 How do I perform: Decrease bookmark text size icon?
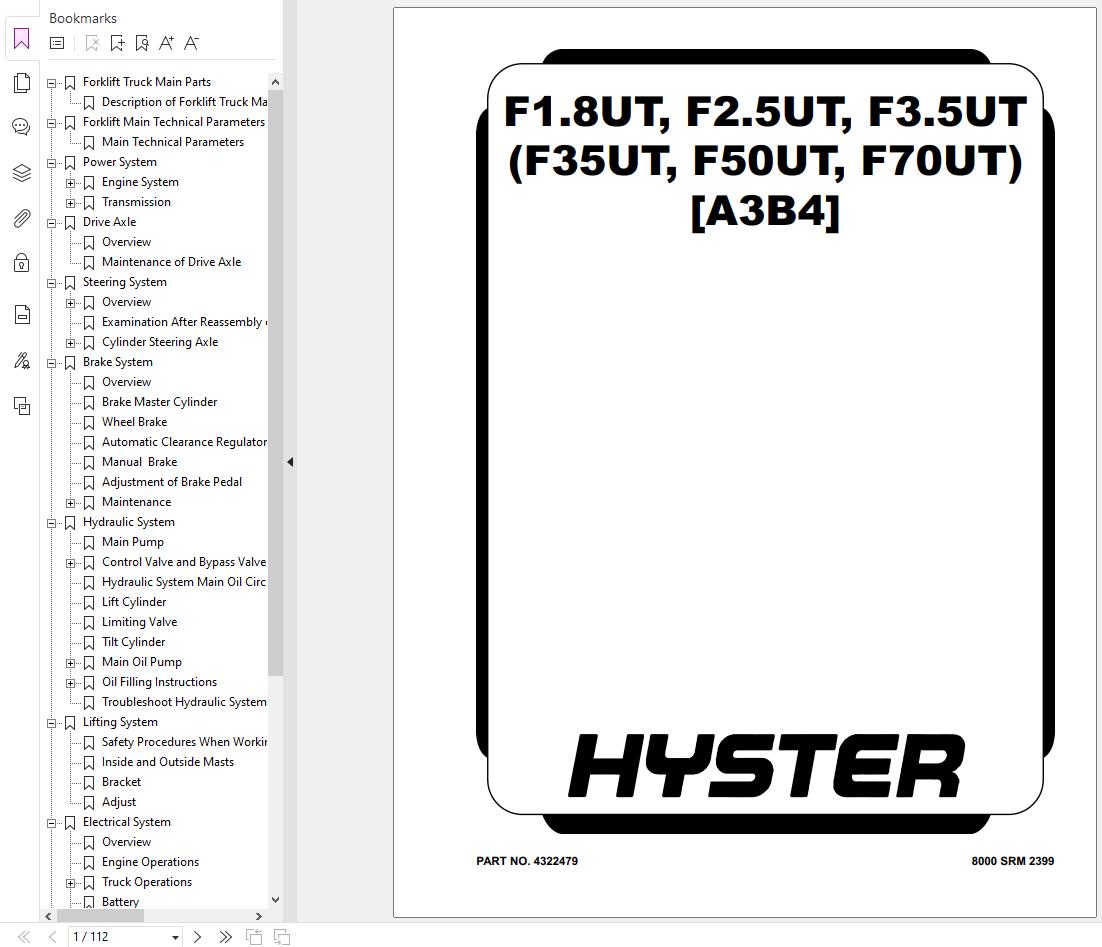click(191, 44)
